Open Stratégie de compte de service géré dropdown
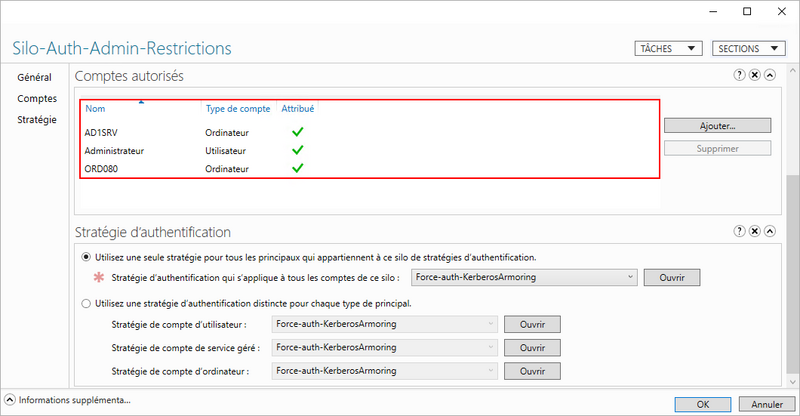 (385, 348)
